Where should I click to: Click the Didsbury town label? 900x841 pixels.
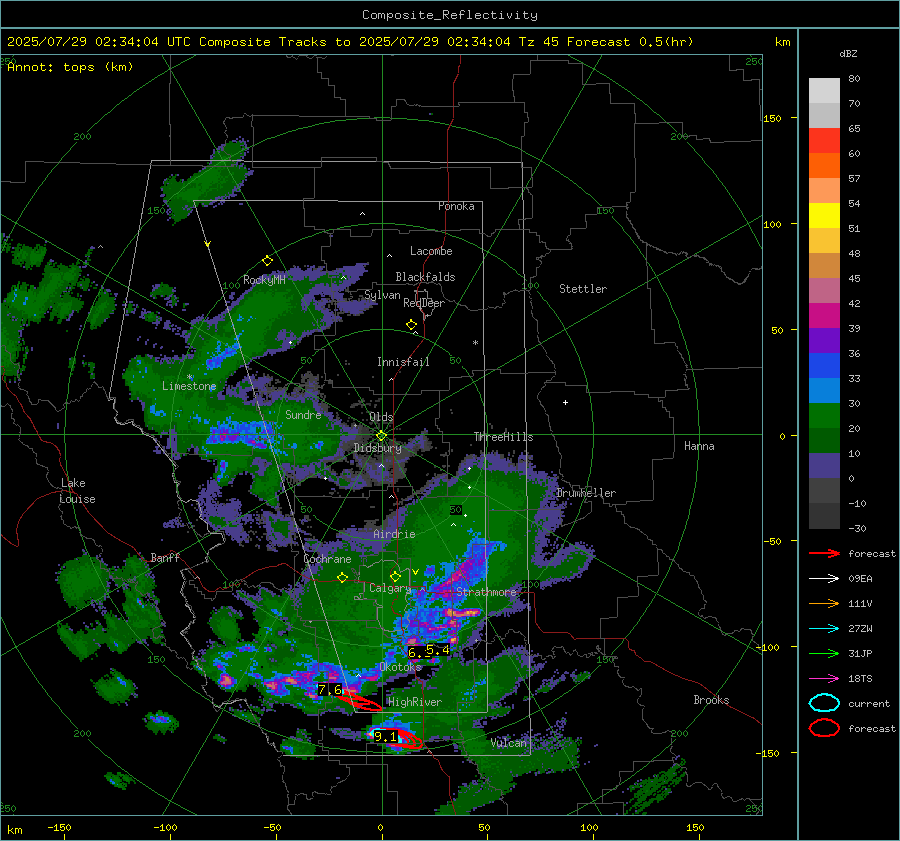tap(377, 448)
